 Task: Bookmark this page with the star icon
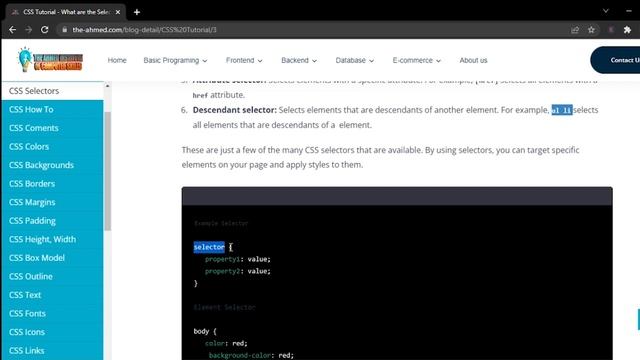click(591, 30)
